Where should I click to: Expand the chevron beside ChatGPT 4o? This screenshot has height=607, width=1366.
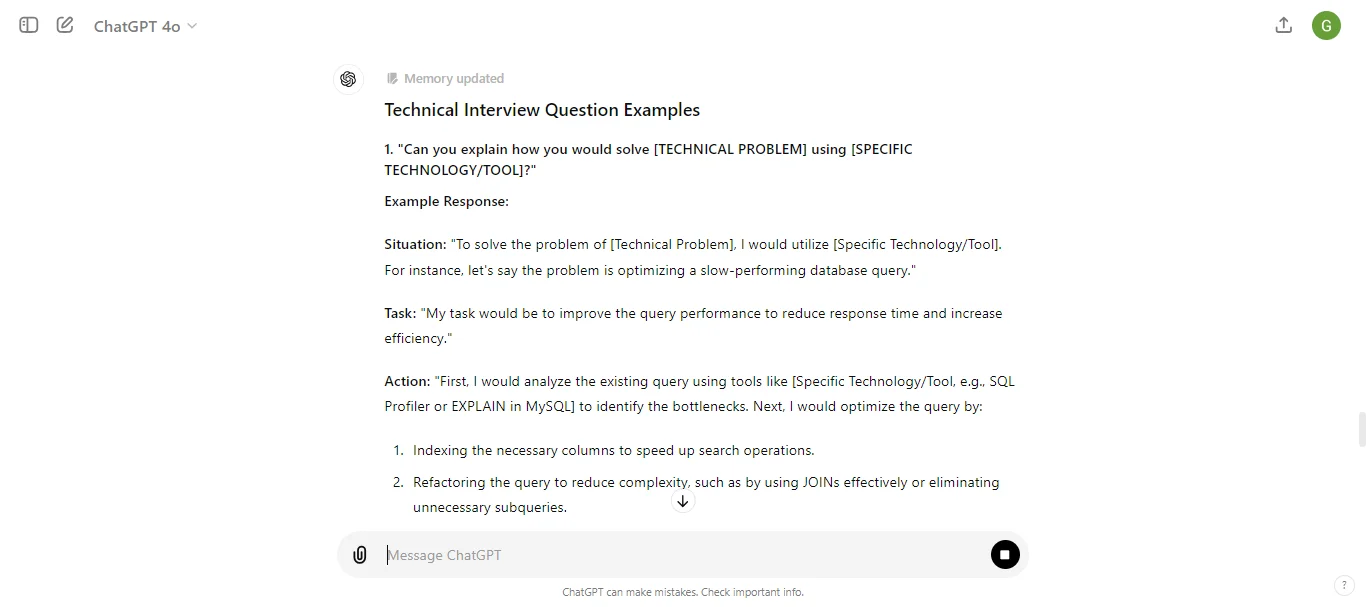(x=192, y=27)
